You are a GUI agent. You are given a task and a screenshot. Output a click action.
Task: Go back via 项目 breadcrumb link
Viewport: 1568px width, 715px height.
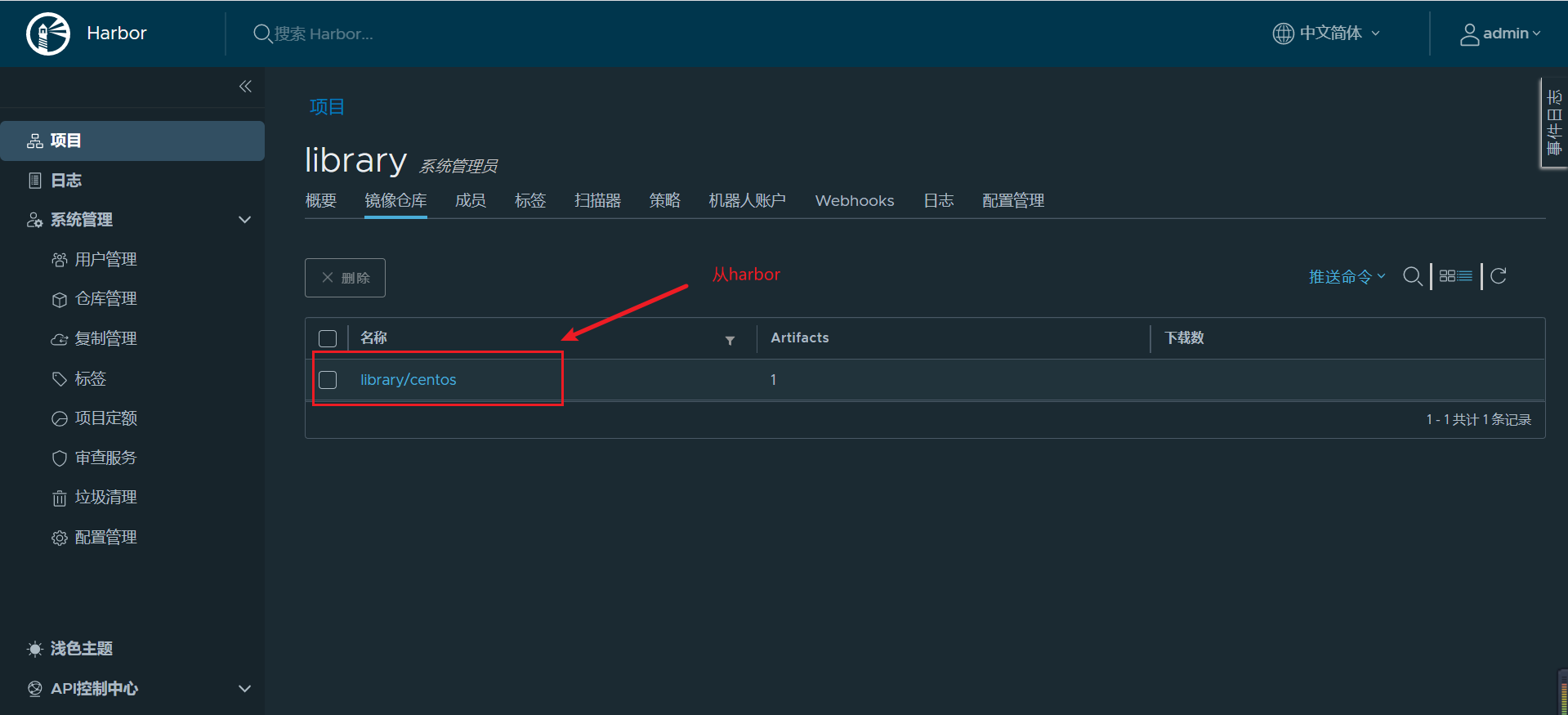coord(327,107)
